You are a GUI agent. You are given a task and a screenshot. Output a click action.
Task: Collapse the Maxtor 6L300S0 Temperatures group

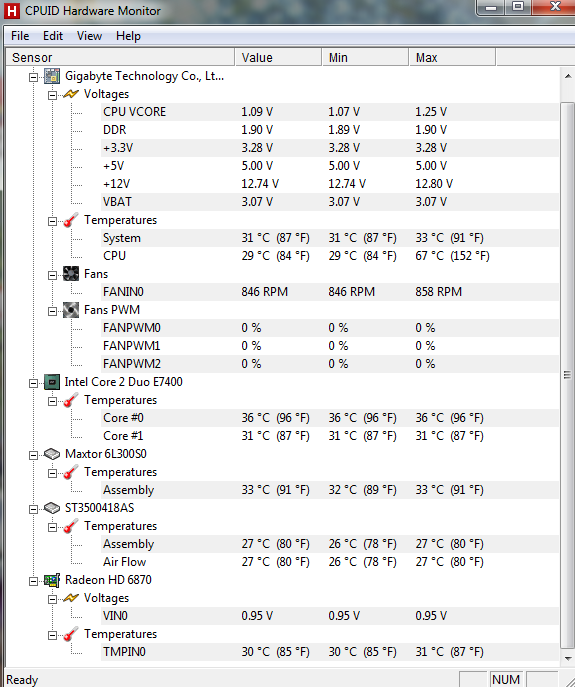point(52,473)
